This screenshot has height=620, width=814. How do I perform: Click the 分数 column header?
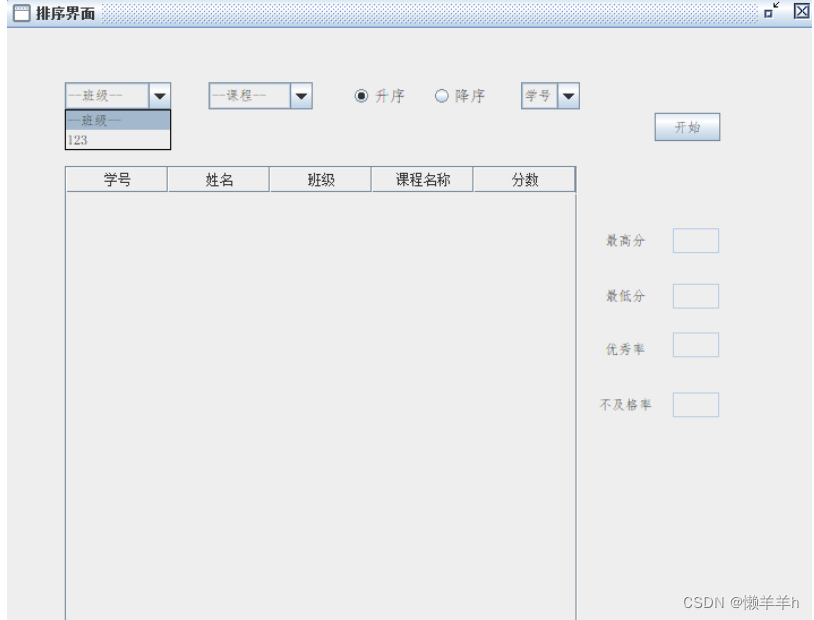click(524, 180)
